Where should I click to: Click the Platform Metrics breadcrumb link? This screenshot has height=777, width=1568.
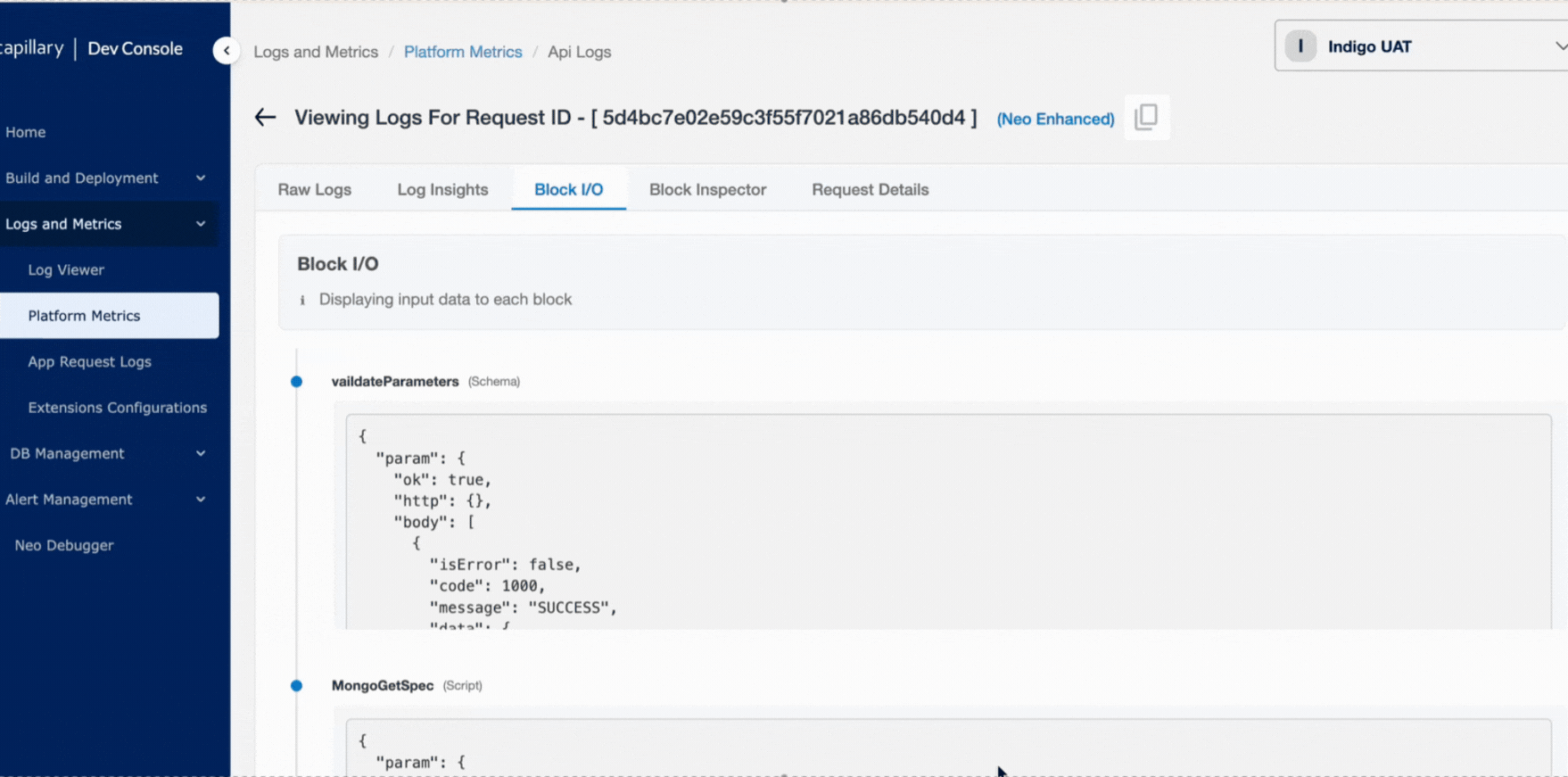(463, 52)
